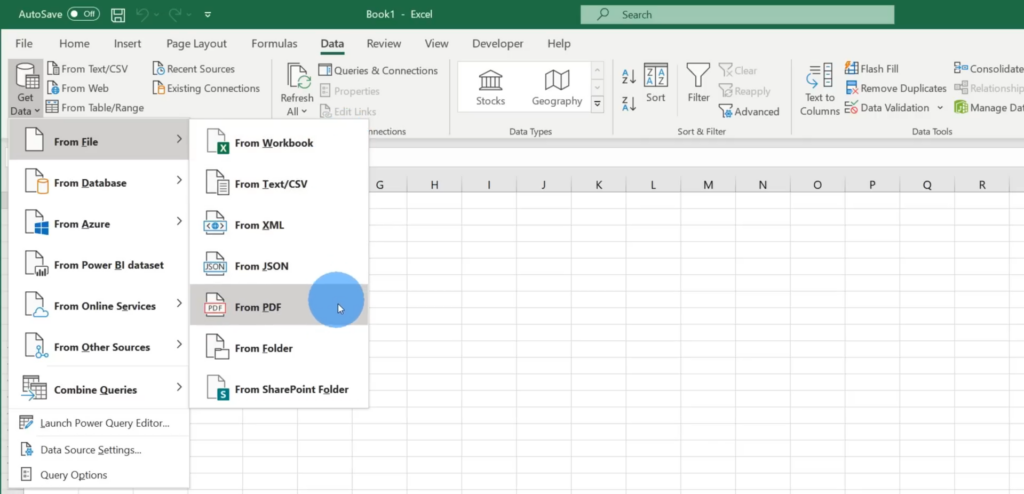Click Remove Duplicates
The height and width of the screenshot is (494, 1024).
895,88
